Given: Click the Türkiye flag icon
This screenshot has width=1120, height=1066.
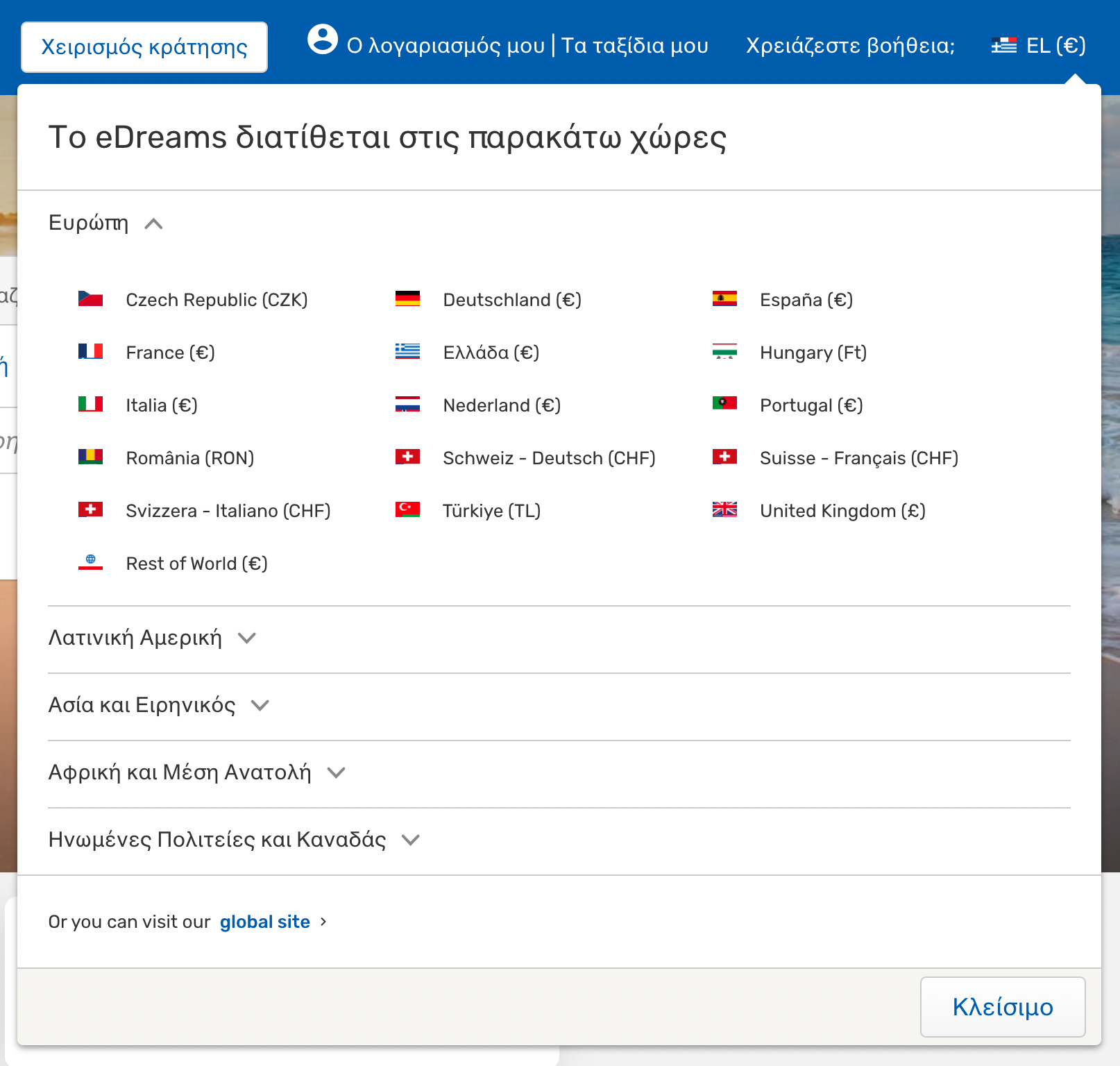Looking at the screenshot, I should (x=407, y=510).
